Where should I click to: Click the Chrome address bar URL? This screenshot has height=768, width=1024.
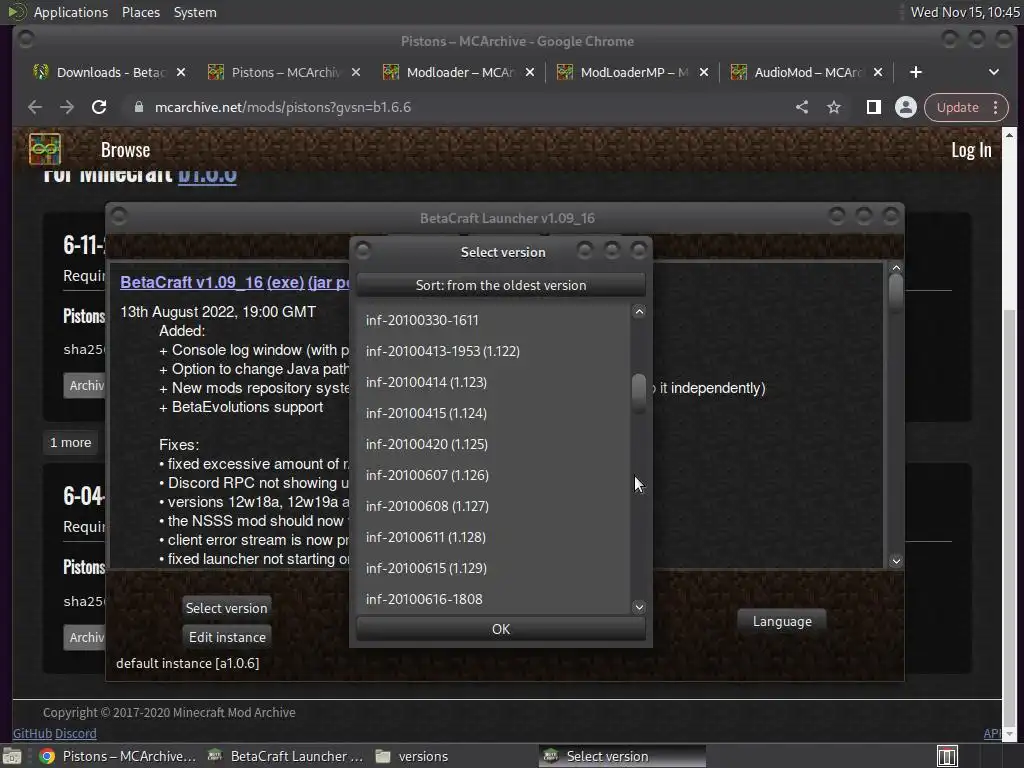[283, 107]
